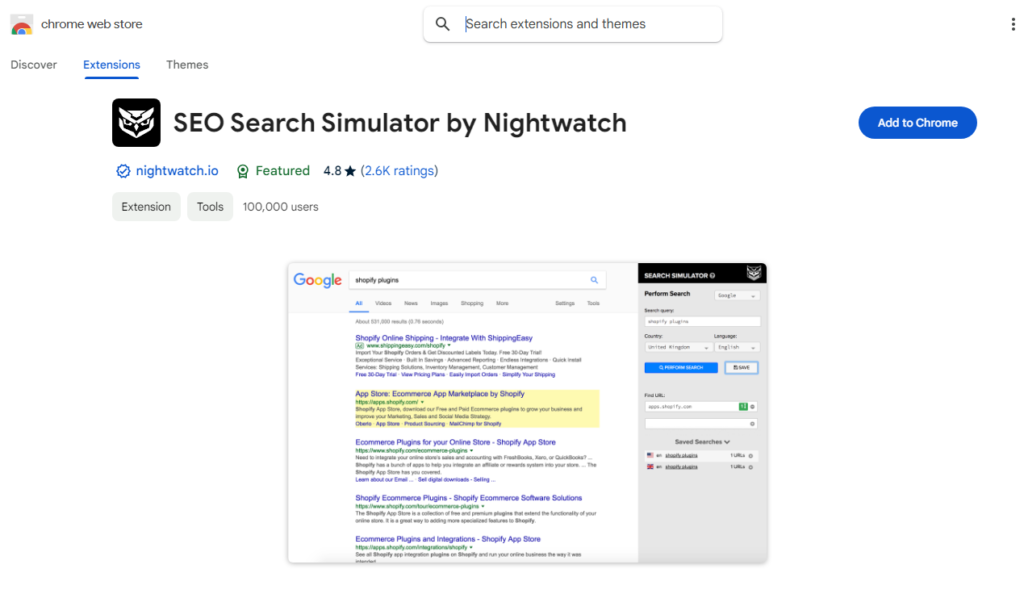Open the 2.6K ratings link
The image size is (1024, 594).
tap(399, 171)
